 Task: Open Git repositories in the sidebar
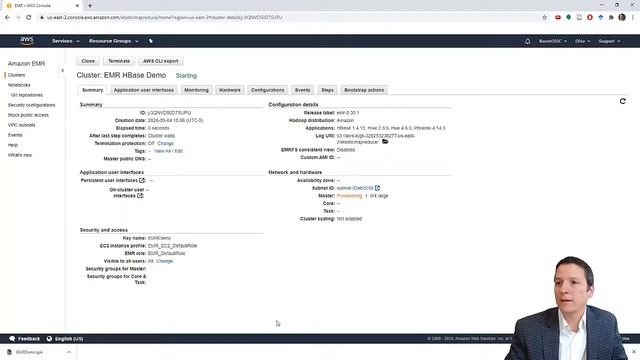pyautogui.click(x=27, y=95)
